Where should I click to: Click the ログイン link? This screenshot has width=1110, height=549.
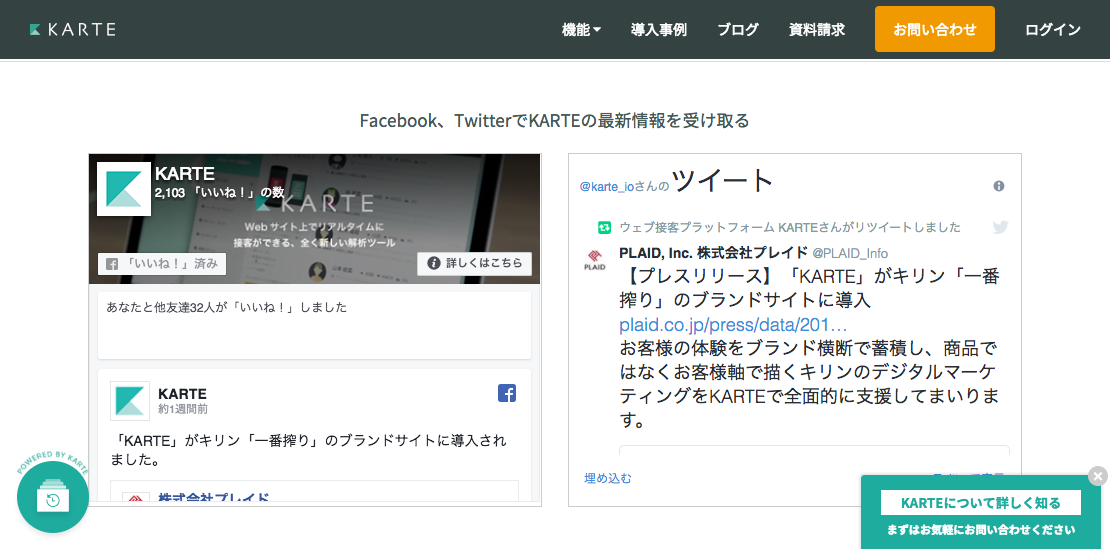tap(1052, 30)
